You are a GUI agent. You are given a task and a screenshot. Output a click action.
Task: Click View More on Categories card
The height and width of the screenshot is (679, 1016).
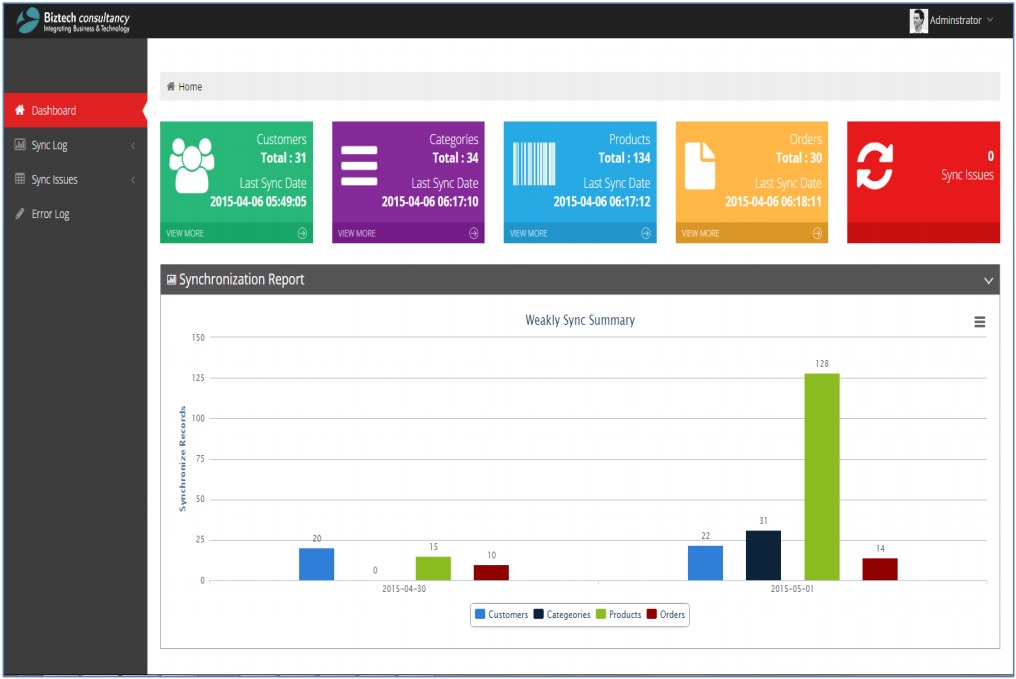pyautogui.click(x=356, y=233)
